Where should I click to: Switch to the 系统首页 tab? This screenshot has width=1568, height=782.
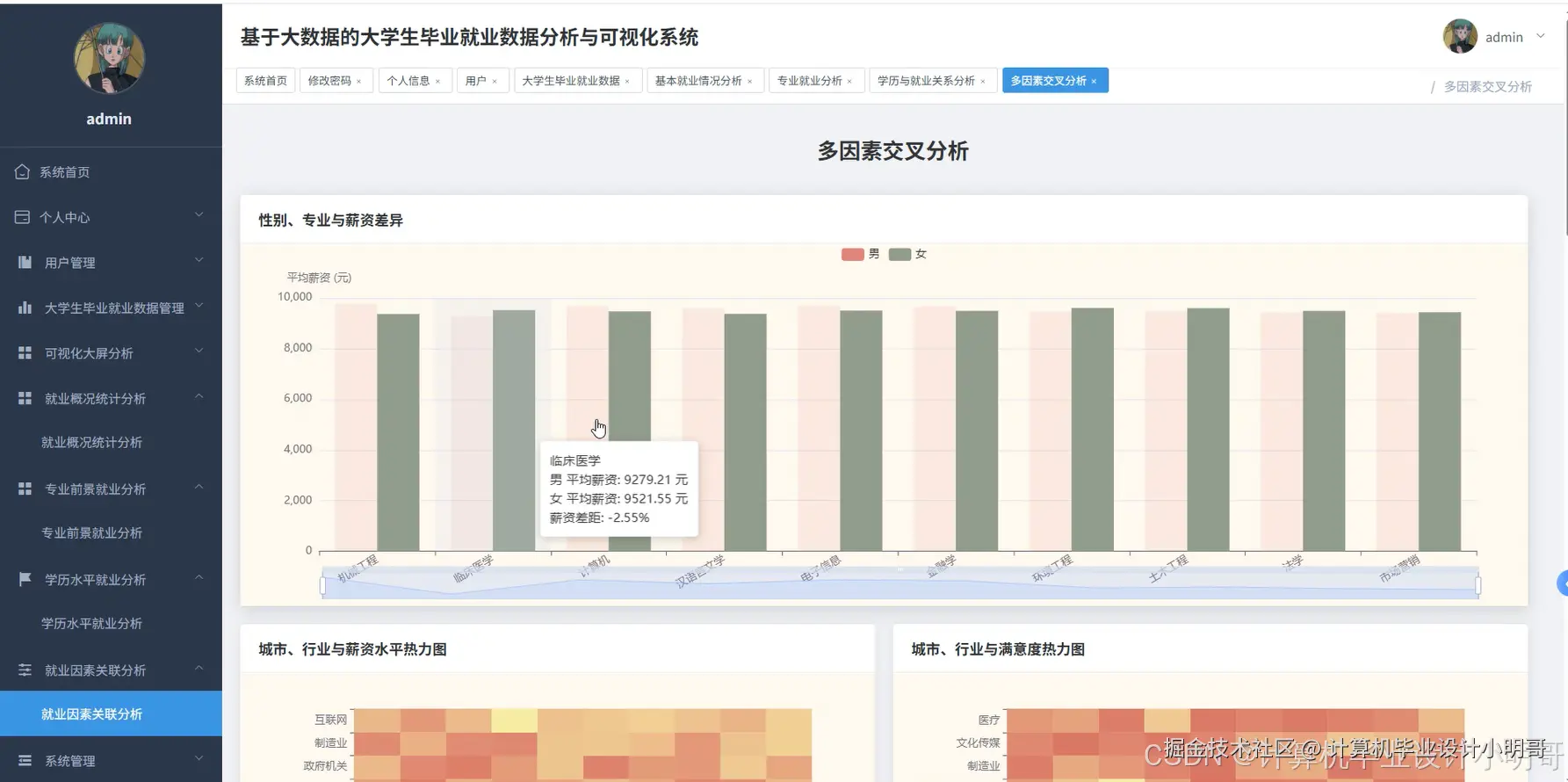[265, 81]
